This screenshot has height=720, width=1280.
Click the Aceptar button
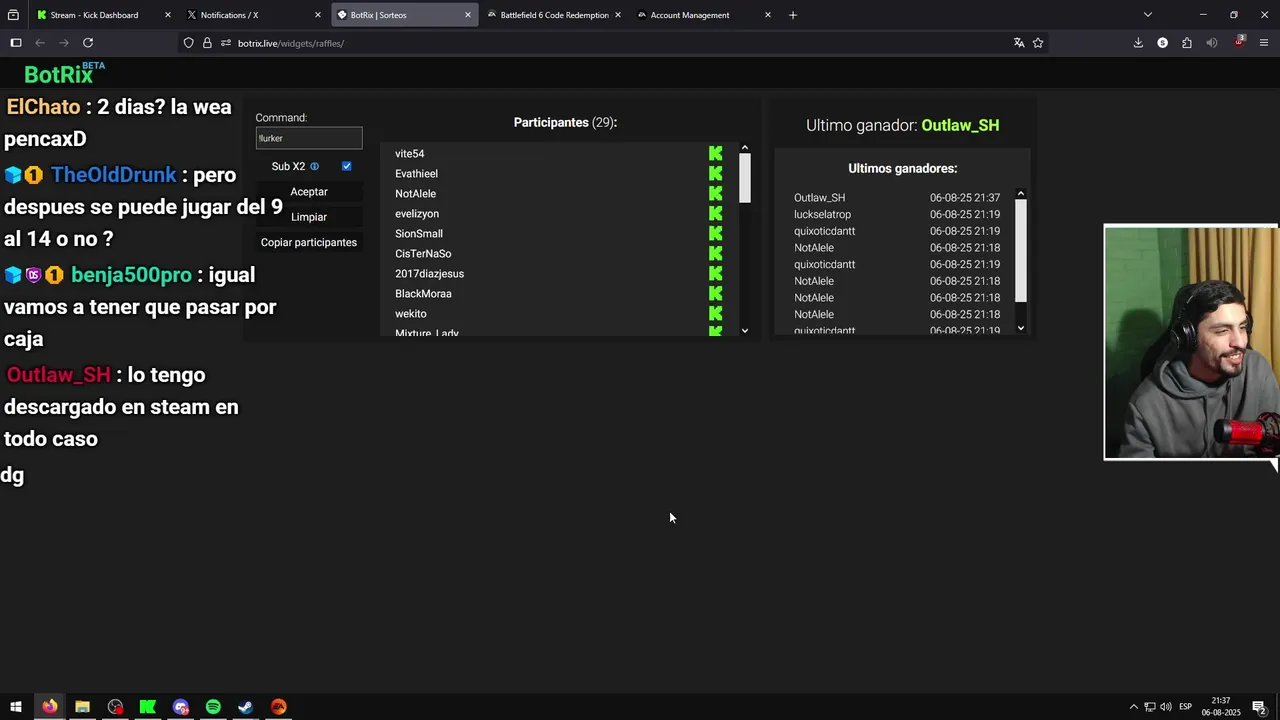click(309, 191)
